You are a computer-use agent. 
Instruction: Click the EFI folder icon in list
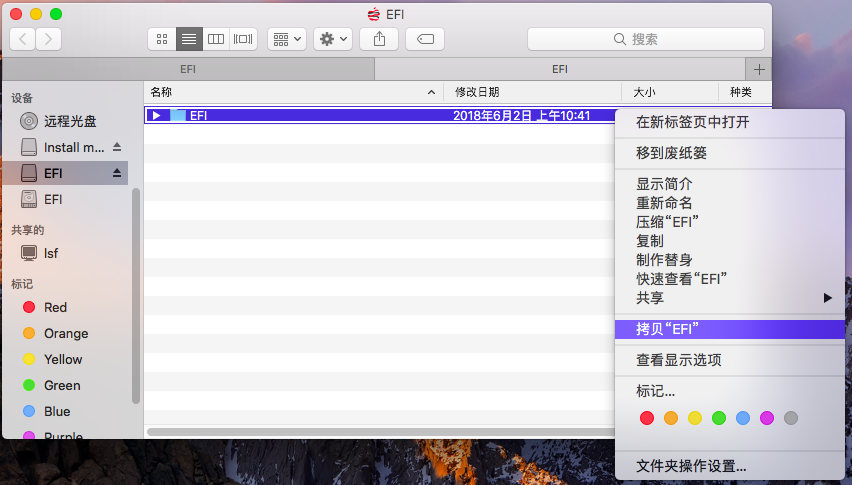tap(178, 115)
